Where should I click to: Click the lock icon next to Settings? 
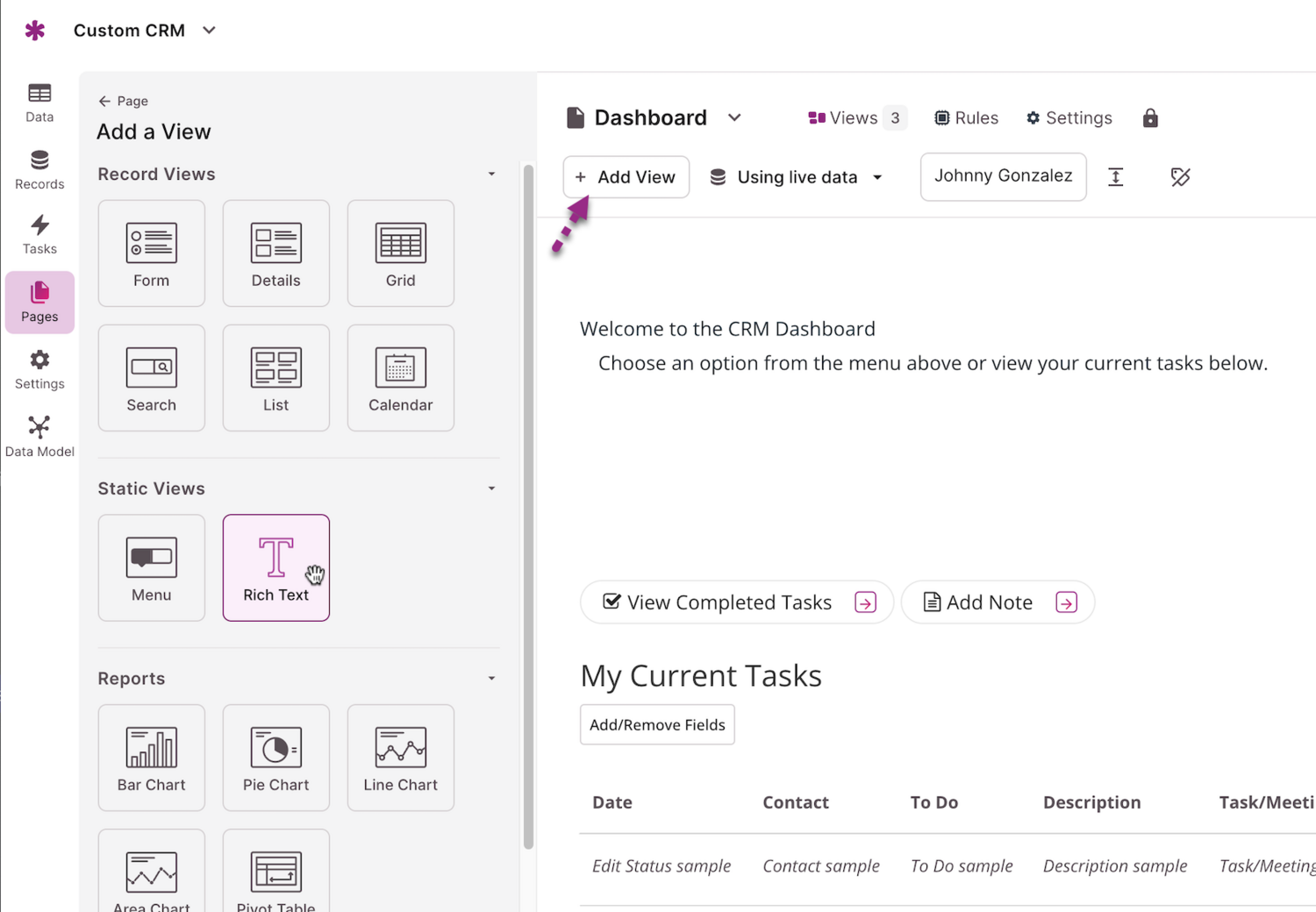(1150, 118)
